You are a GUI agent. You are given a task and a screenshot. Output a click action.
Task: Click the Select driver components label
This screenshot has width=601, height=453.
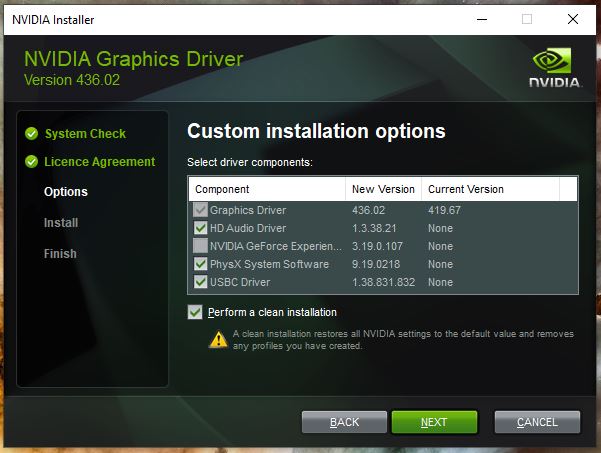click(x=250, y=162)
